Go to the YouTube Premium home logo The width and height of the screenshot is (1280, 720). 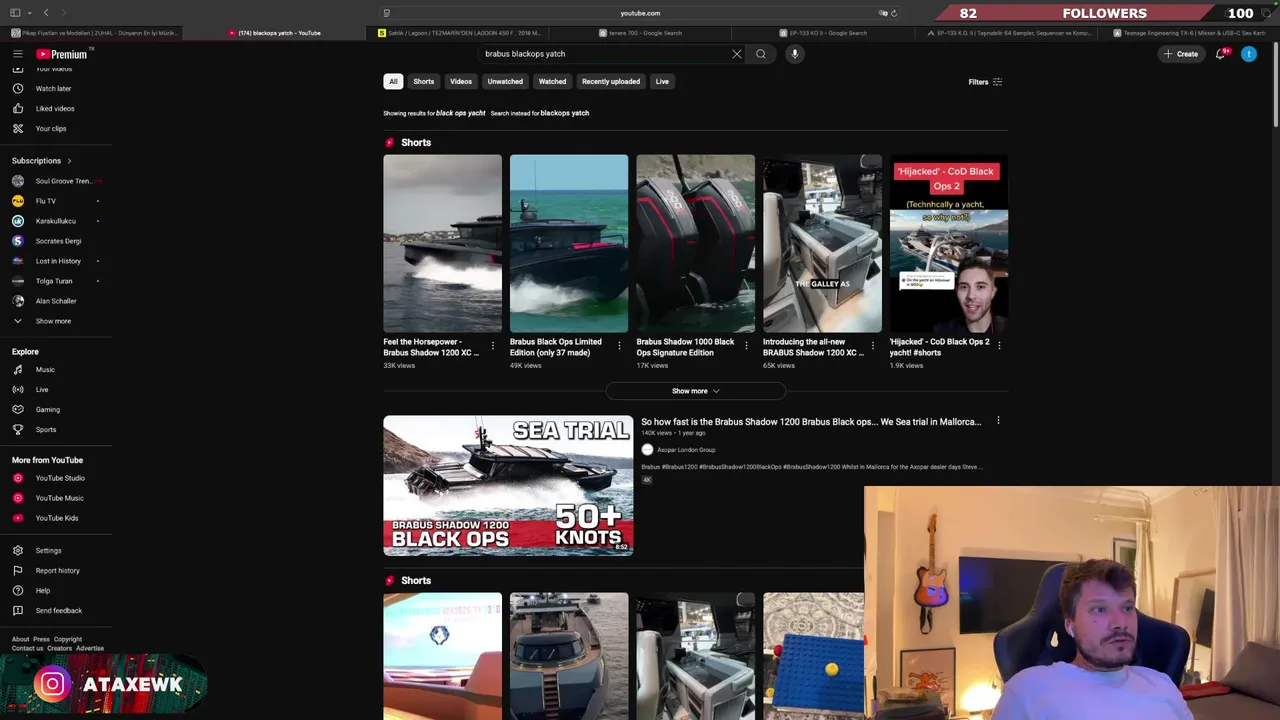tap(62, 54)
